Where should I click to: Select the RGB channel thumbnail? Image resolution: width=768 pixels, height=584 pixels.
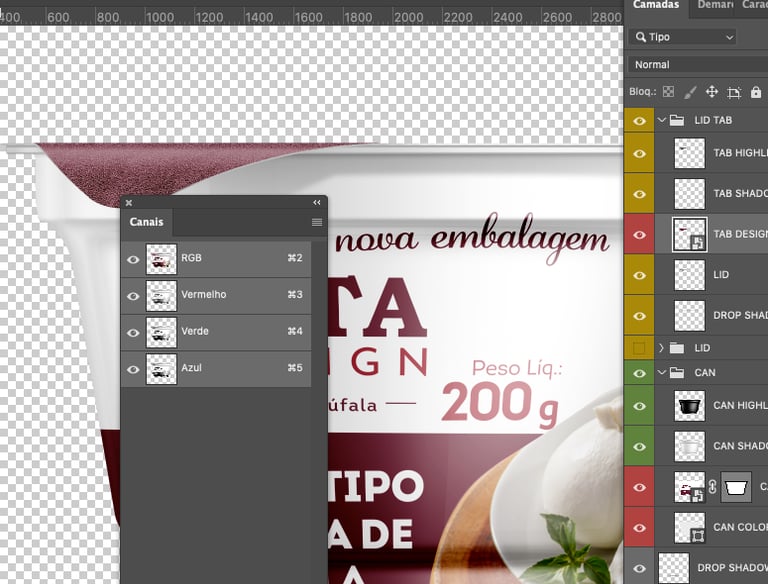tap(161, 259)
